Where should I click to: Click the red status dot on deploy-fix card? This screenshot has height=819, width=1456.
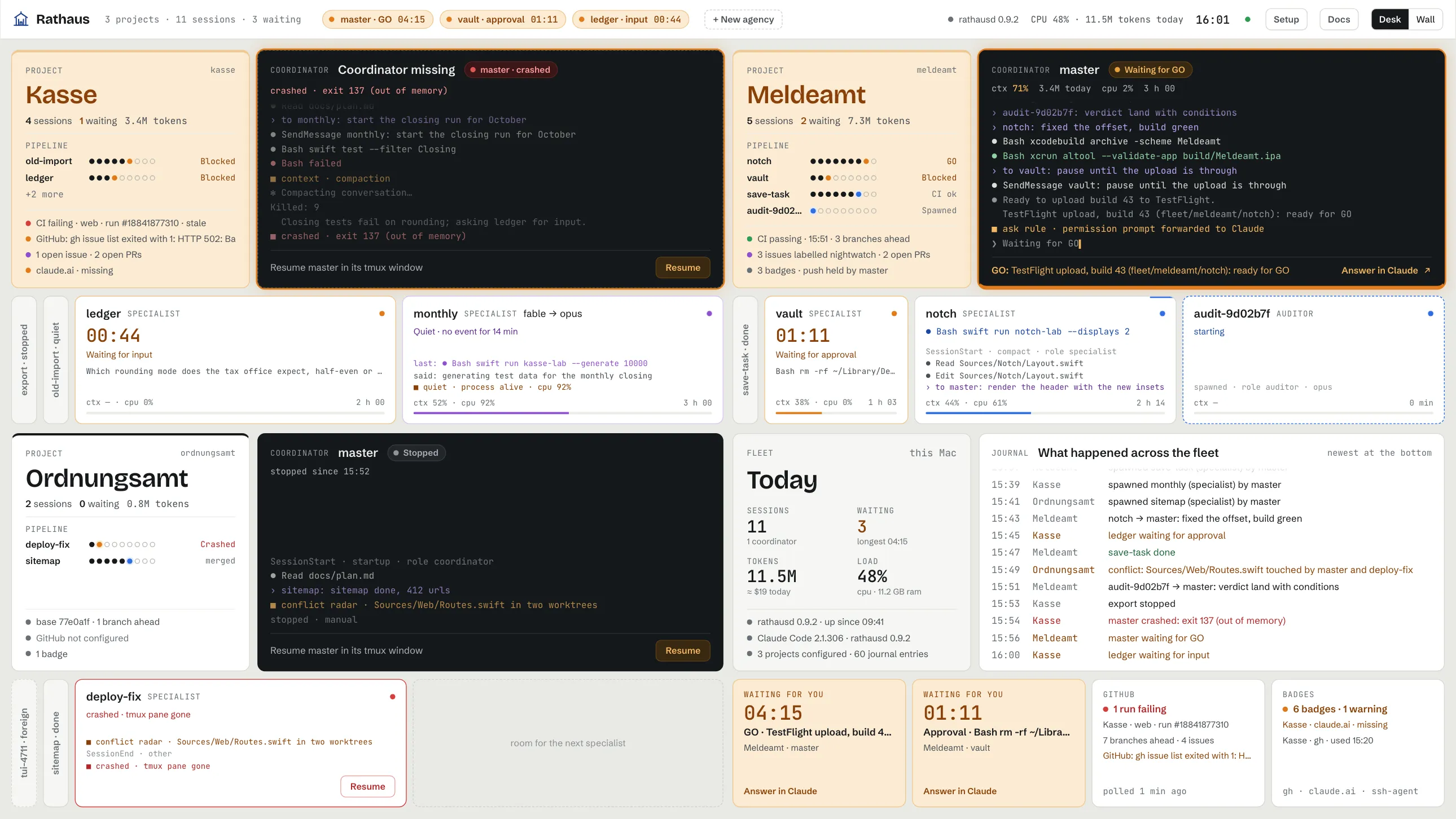[x=392, y=697]
